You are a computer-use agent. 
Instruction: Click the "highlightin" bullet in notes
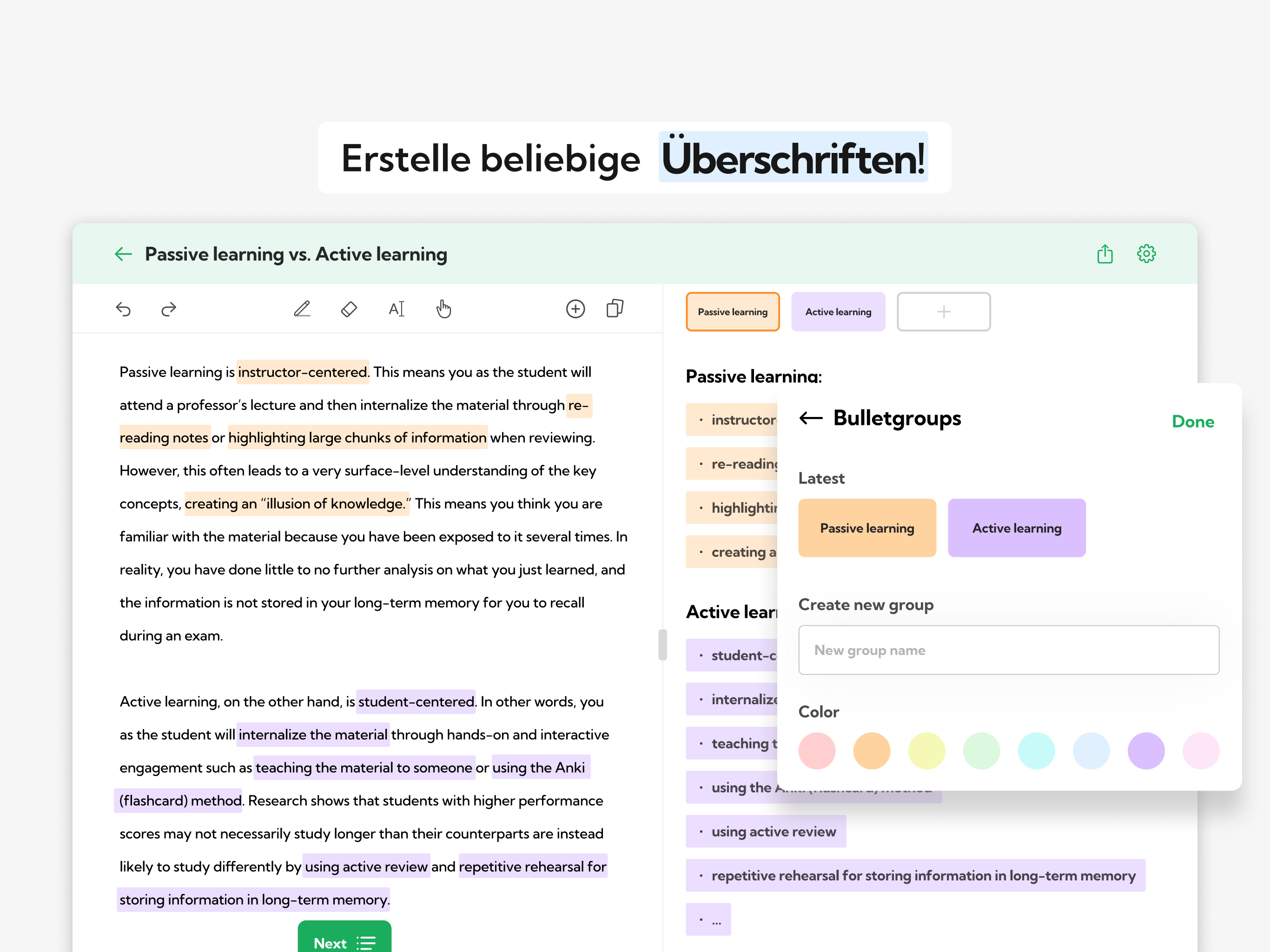732,508
